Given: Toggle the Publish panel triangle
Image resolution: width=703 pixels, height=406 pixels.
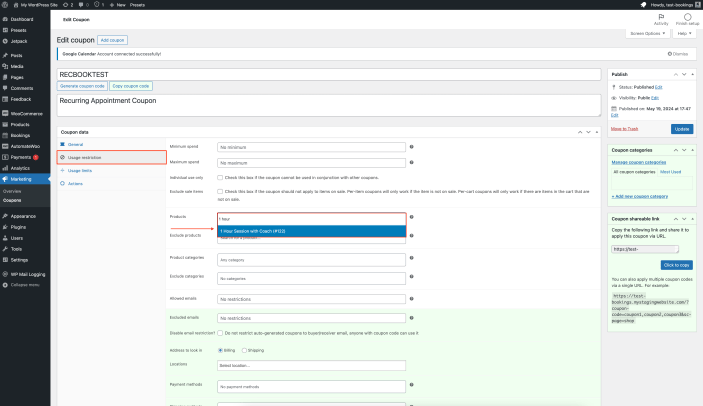Looking at the screenshot, I should 693,74.
